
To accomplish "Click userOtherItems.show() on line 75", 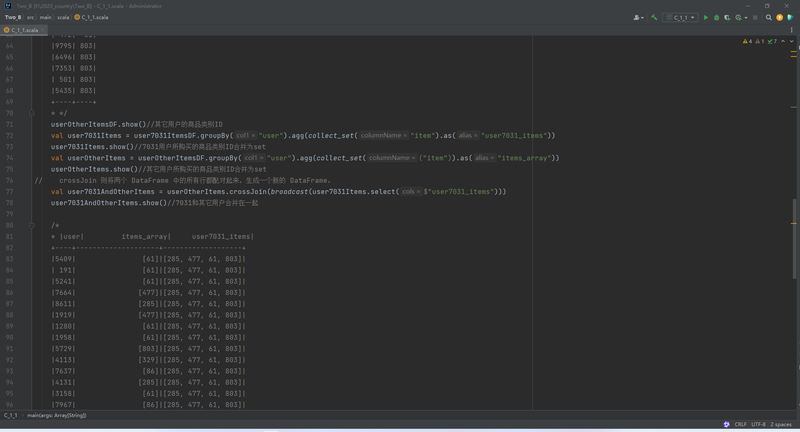I will [94, 169].
